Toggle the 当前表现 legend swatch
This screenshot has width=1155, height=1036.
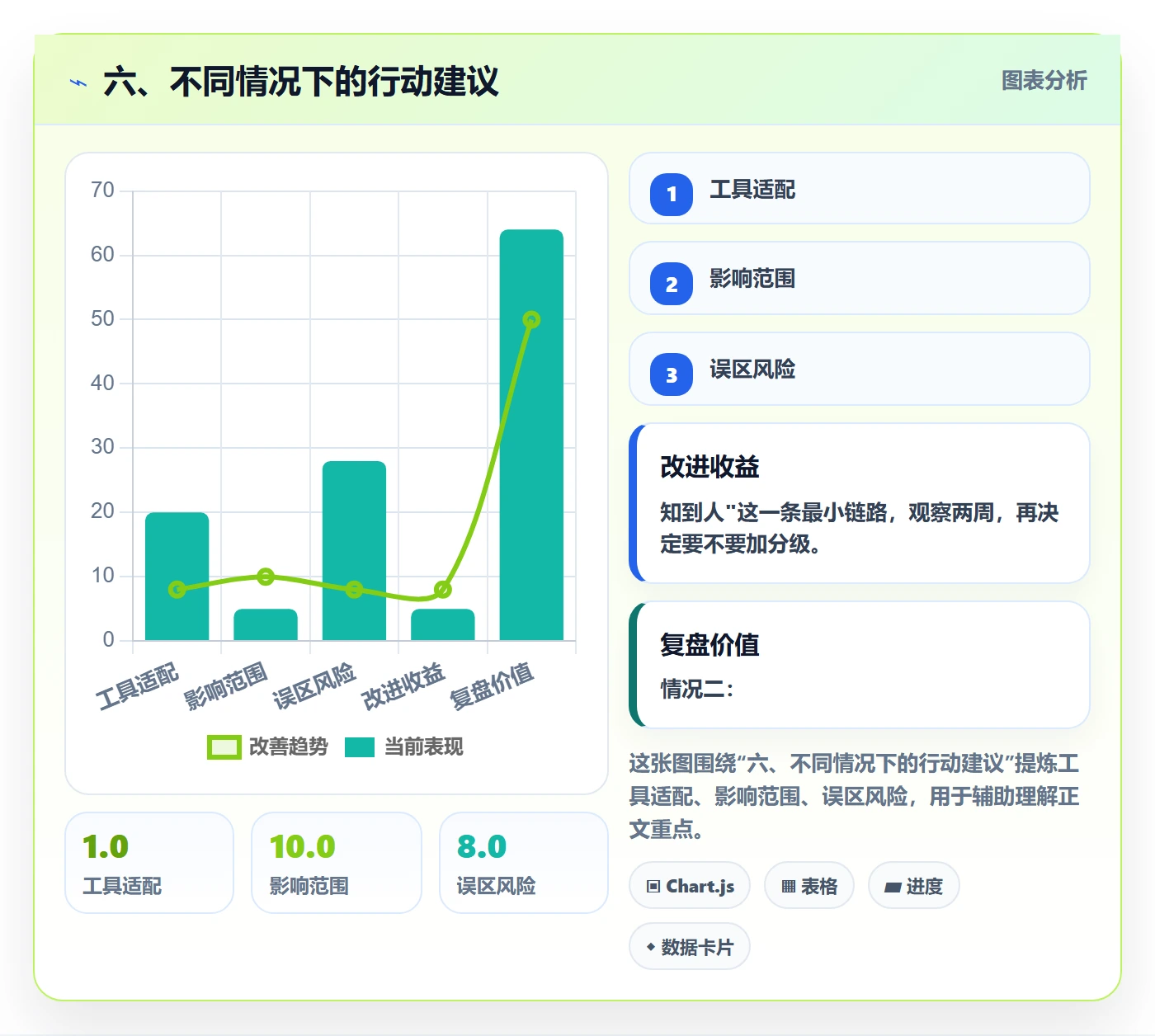[359, 747]
